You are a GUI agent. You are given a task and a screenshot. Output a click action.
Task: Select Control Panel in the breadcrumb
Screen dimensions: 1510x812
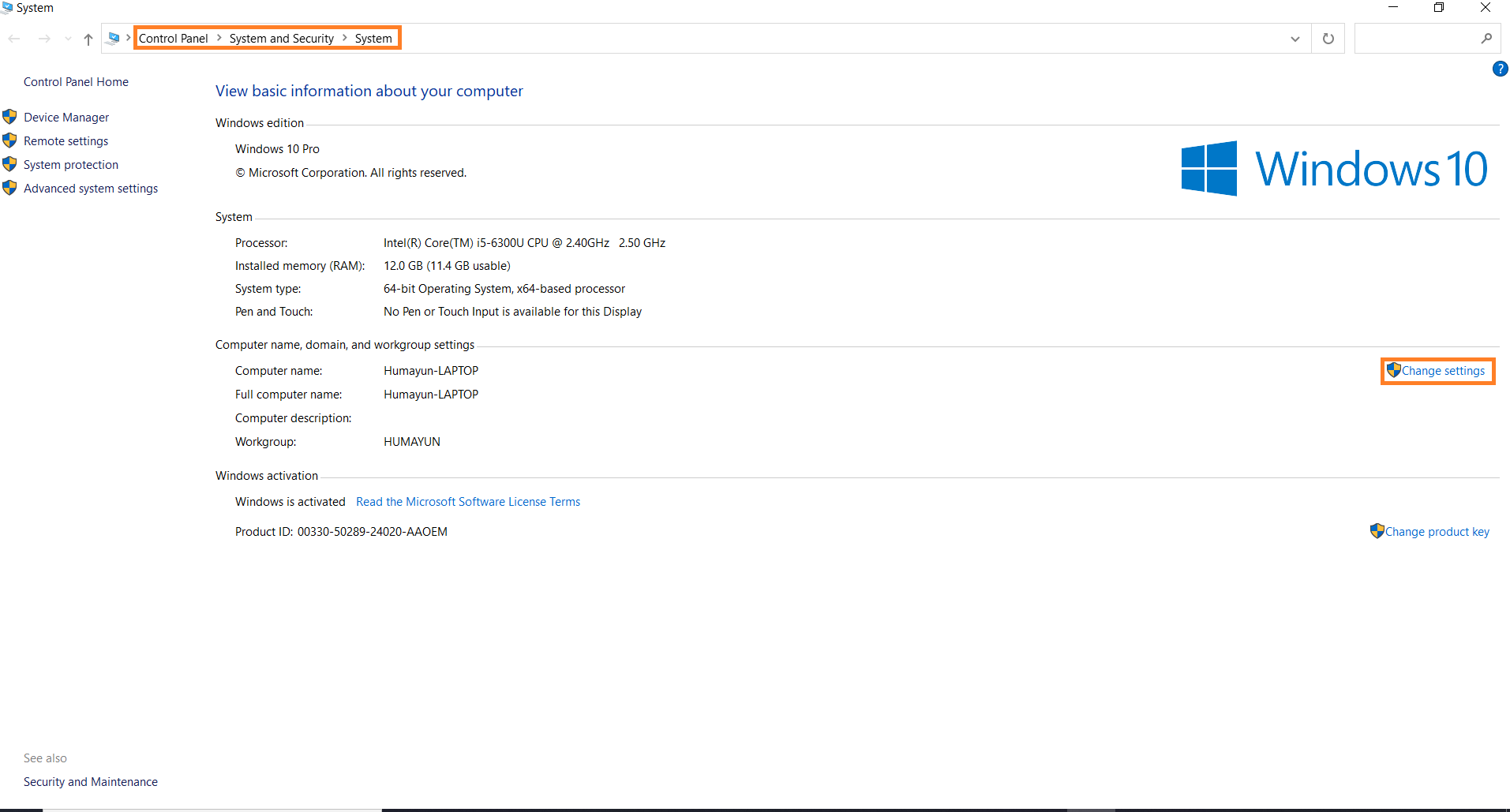coord(174,39)
